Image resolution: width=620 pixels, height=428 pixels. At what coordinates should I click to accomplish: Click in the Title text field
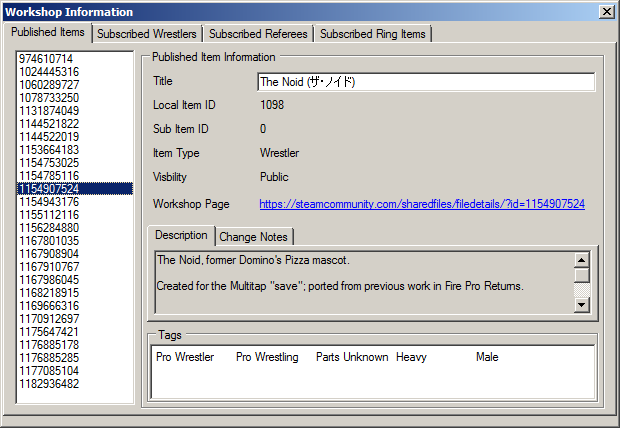(x=425, y=82)
